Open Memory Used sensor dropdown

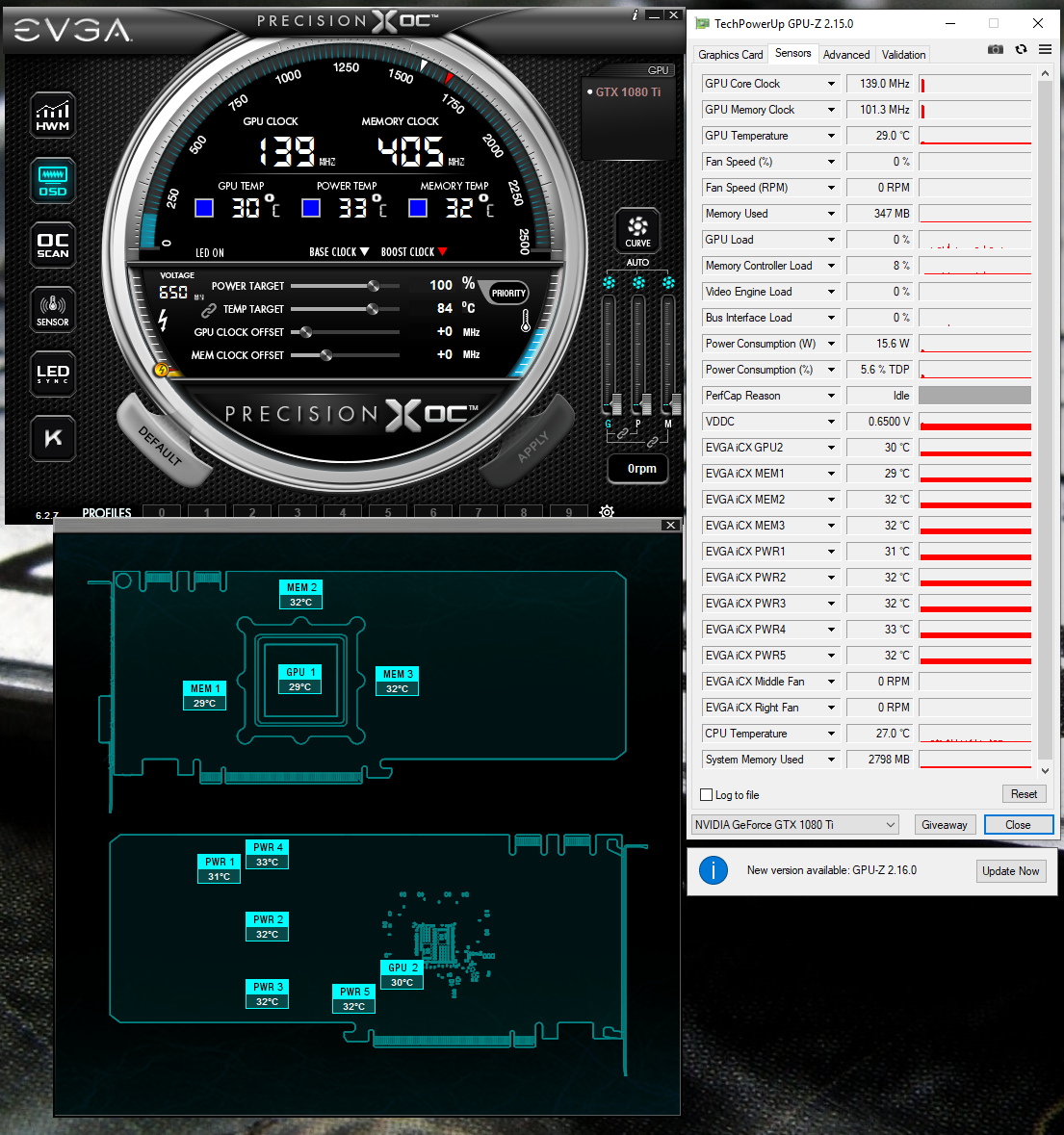(831, 214)
